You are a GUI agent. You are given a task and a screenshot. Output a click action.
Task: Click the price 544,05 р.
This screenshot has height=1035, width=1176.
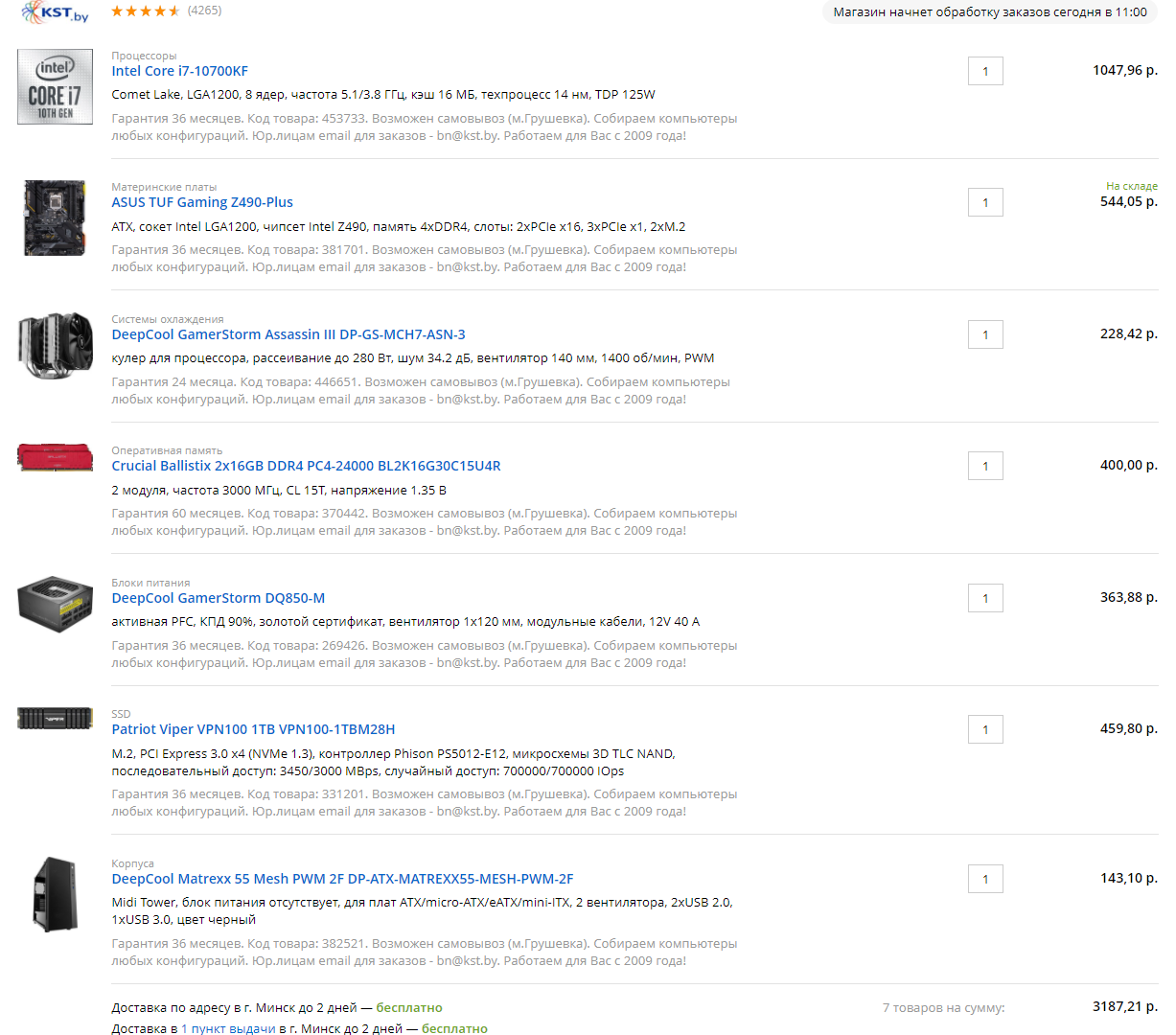(x=1129, y=201)
